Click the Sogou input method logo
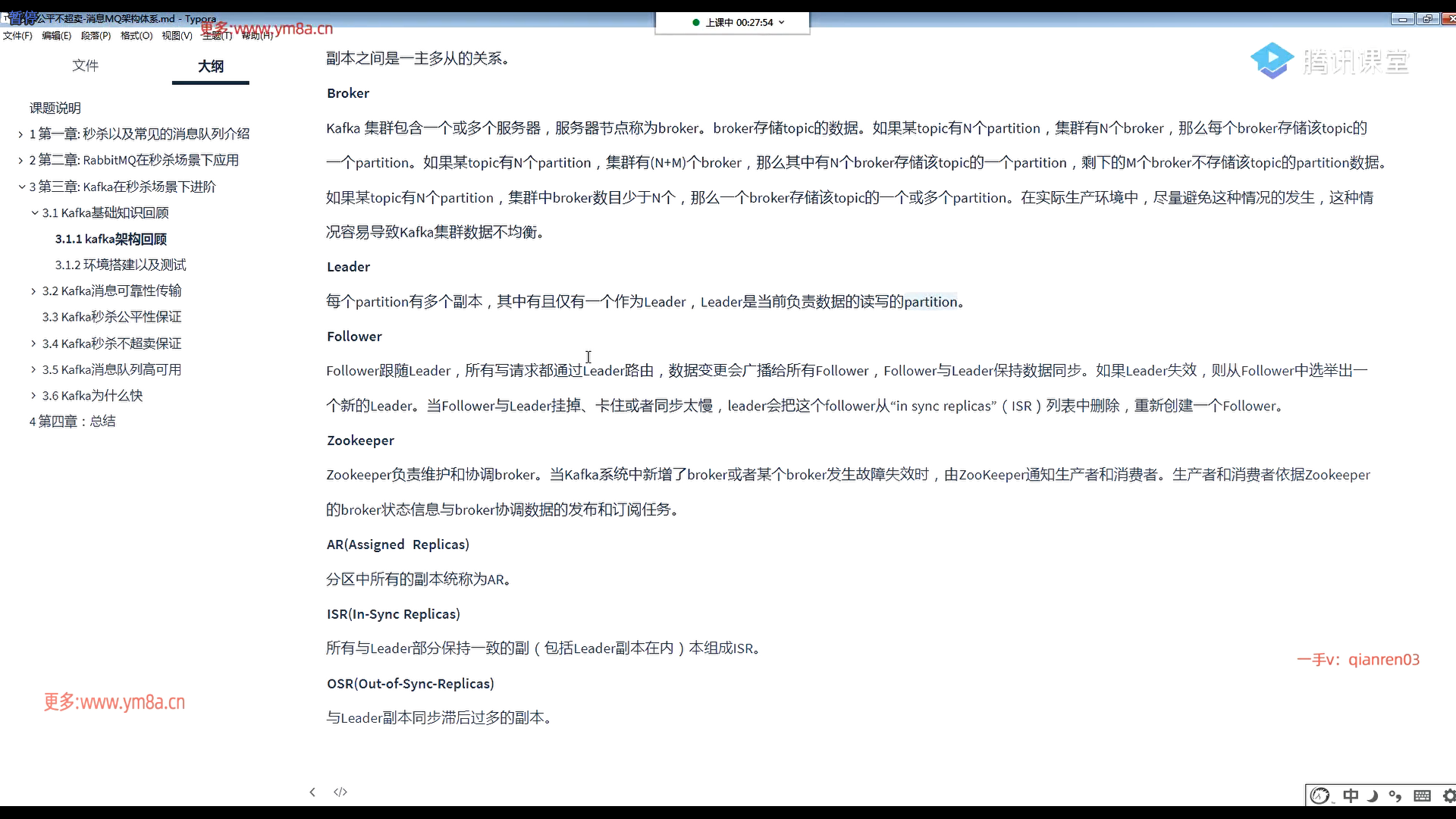The image size is (1456, 819). [x=1320, y=795]
